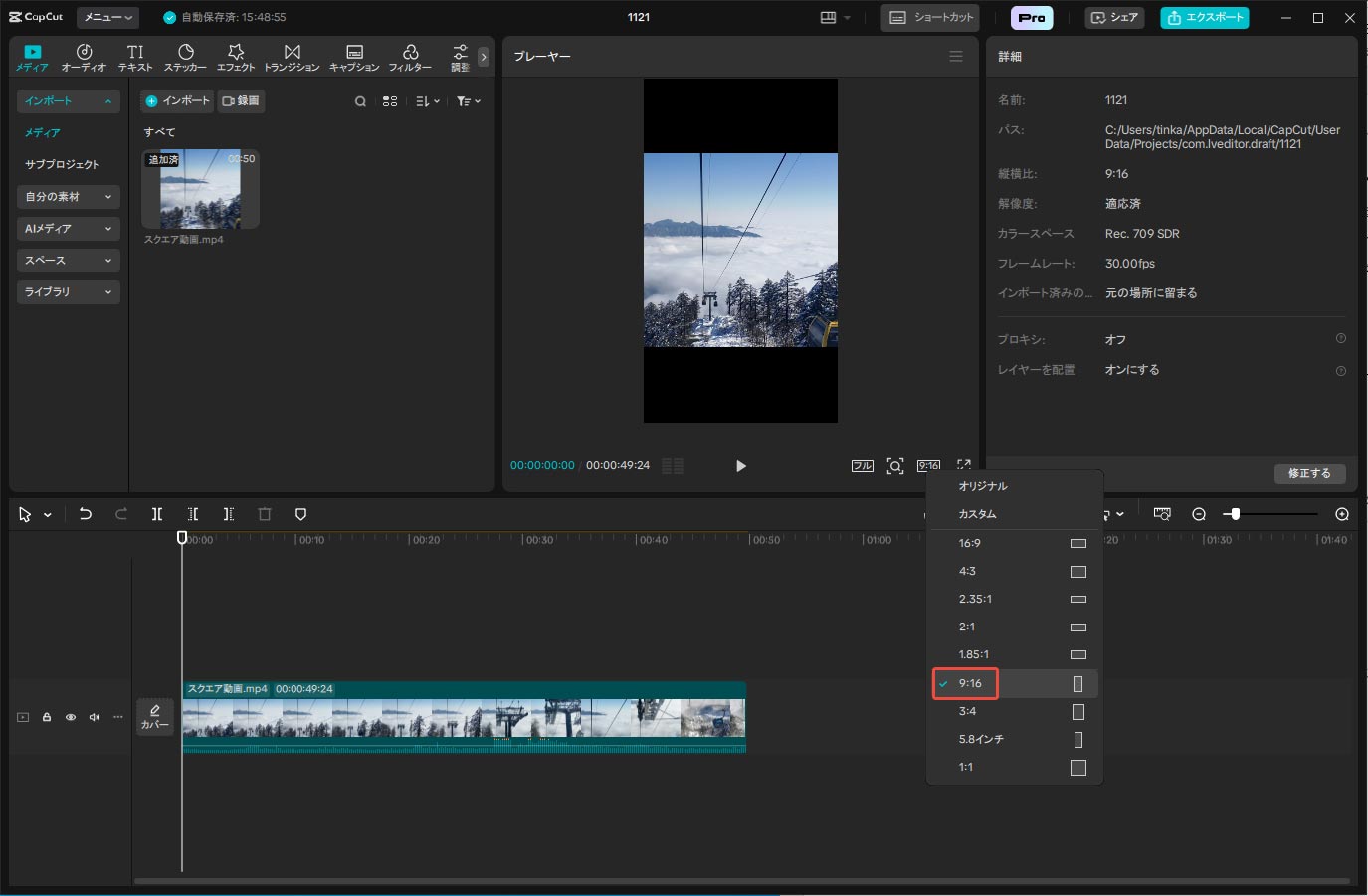This screenshot has height=896, width=1368.
Task: Open the Stickers panel icon
Action: [x=185, y=57]
